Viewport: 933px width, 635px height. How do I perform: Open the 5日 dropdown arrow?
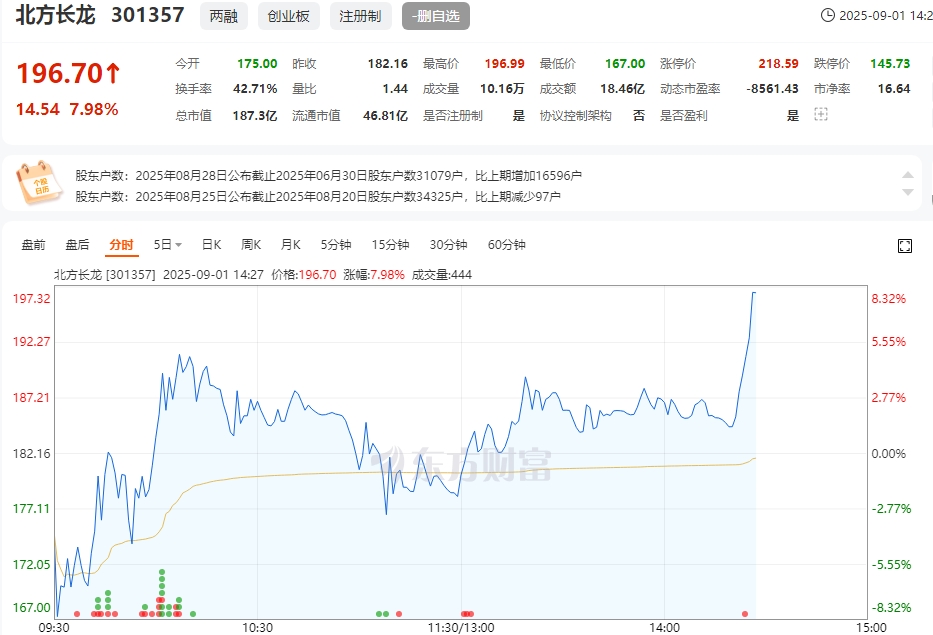click(x=178, y=245)
